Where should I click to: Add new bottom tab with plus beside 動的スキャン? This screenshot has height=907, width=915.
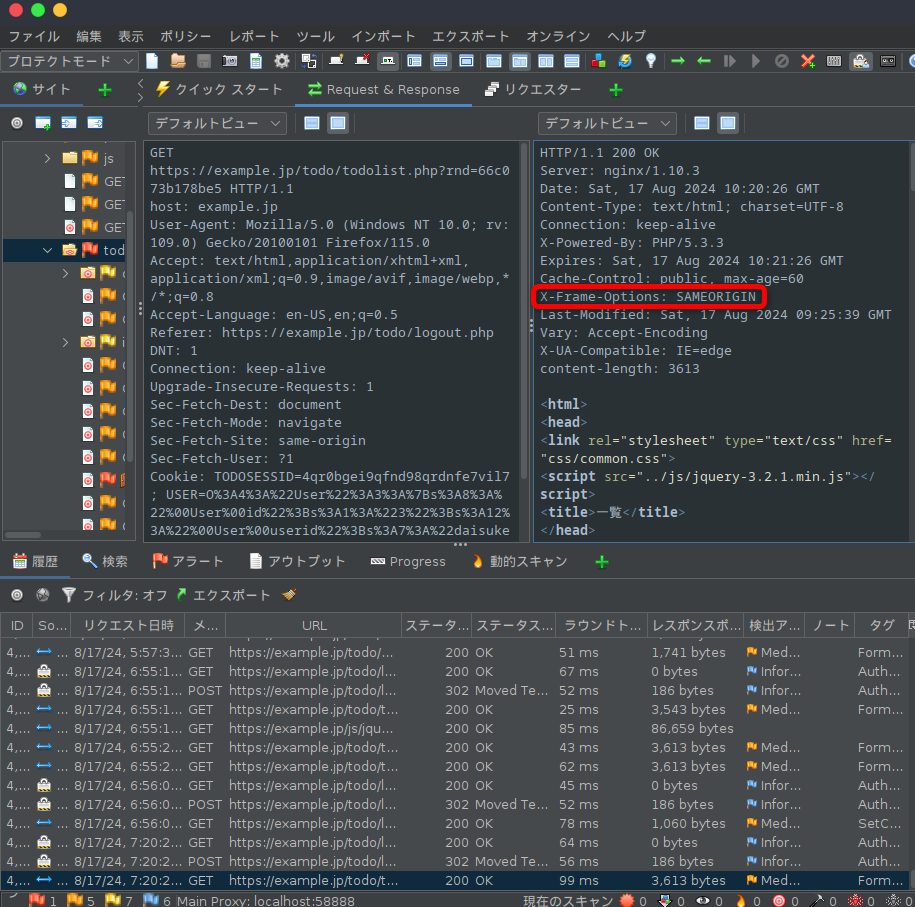[x=602, y=562]
